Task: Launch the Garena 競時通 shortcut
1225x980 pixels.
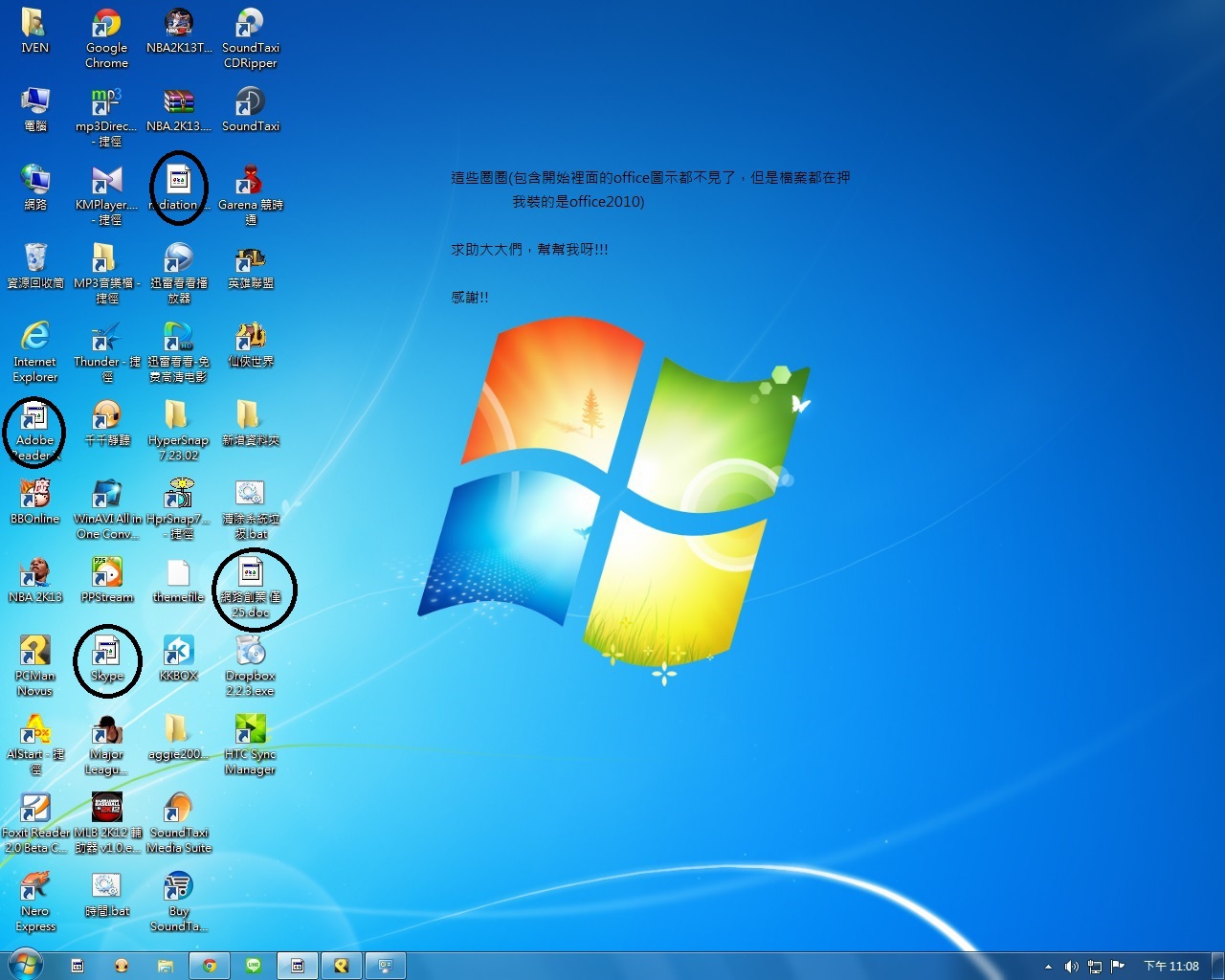Action: (250, 195)
